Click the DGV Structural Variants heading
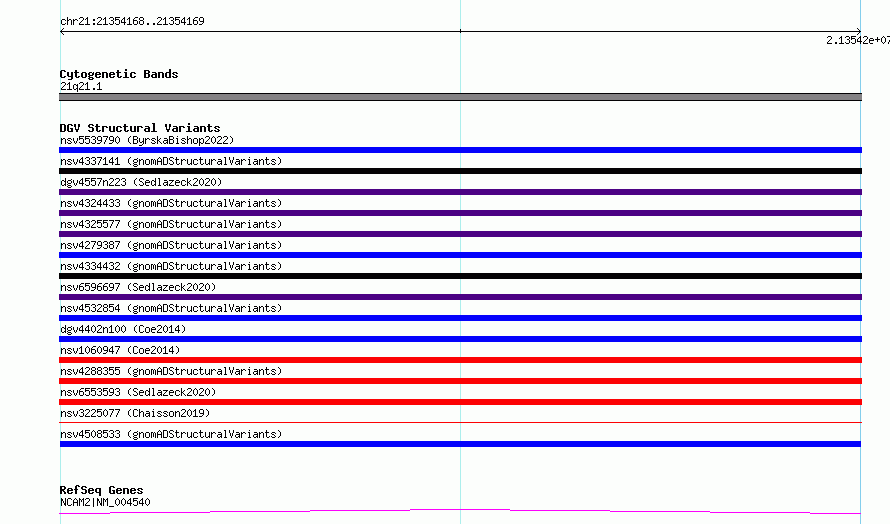Screen dimensions: 890x524 140,128
